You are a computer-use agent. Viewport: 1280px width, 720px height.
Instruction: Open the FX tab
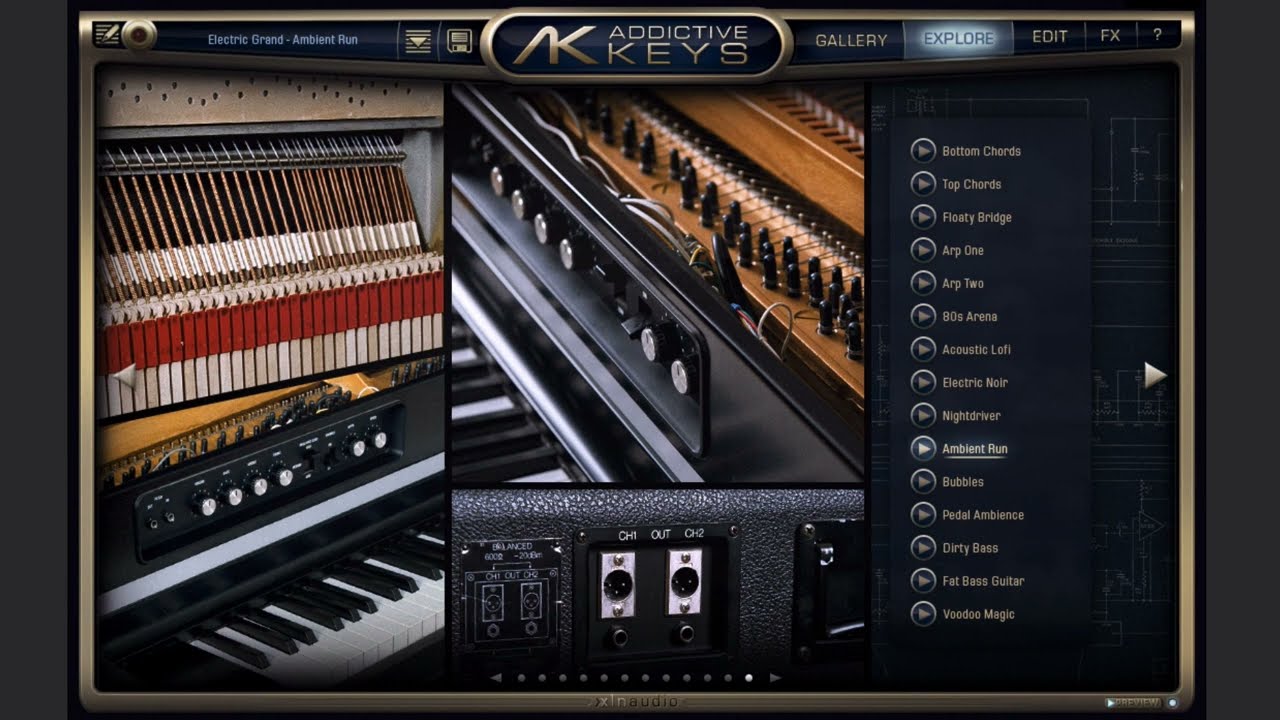pyautogui.click(x=1110, y=35)
